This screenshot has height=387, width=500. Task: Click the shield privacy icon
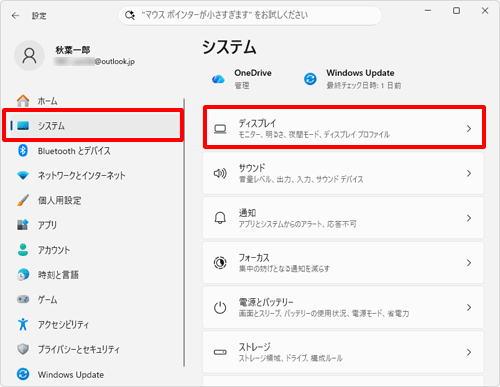[23, 349]
